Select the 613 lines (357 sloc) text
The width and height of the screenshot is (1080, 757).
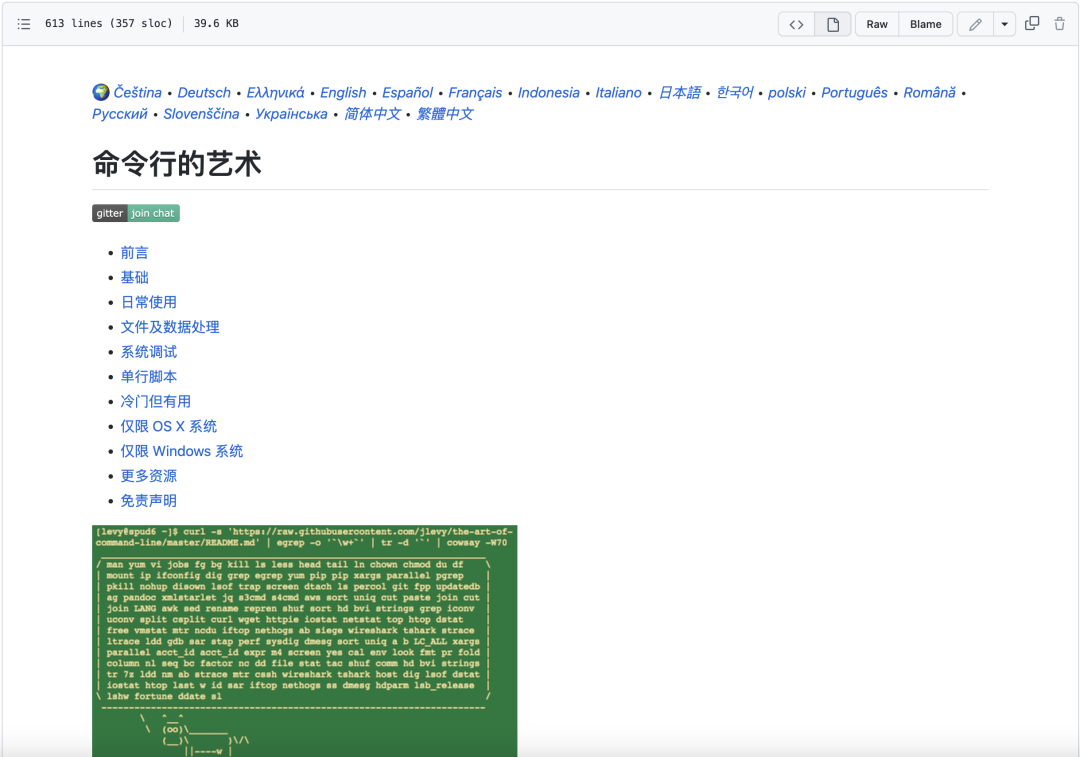109,23
